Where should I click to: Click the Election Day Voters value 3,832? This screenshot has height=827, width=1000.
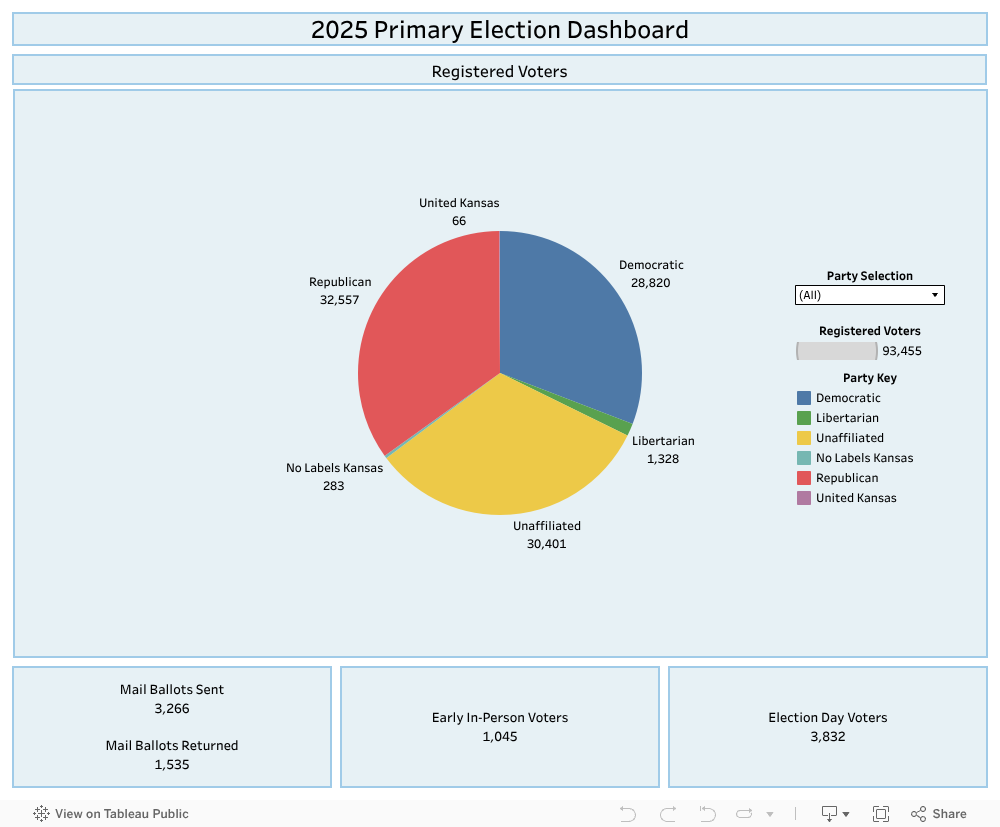tap(828, 736)
